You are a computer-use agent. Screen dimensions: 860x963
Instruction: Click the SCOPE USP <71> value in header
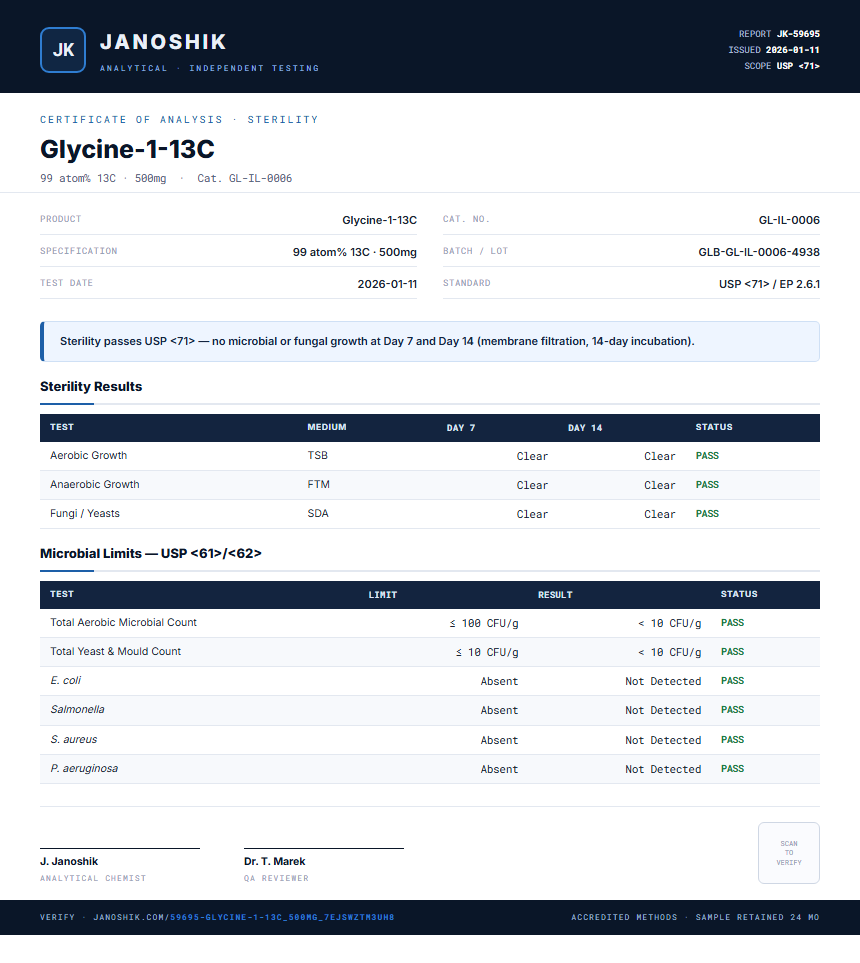click(x=798, y=66)
